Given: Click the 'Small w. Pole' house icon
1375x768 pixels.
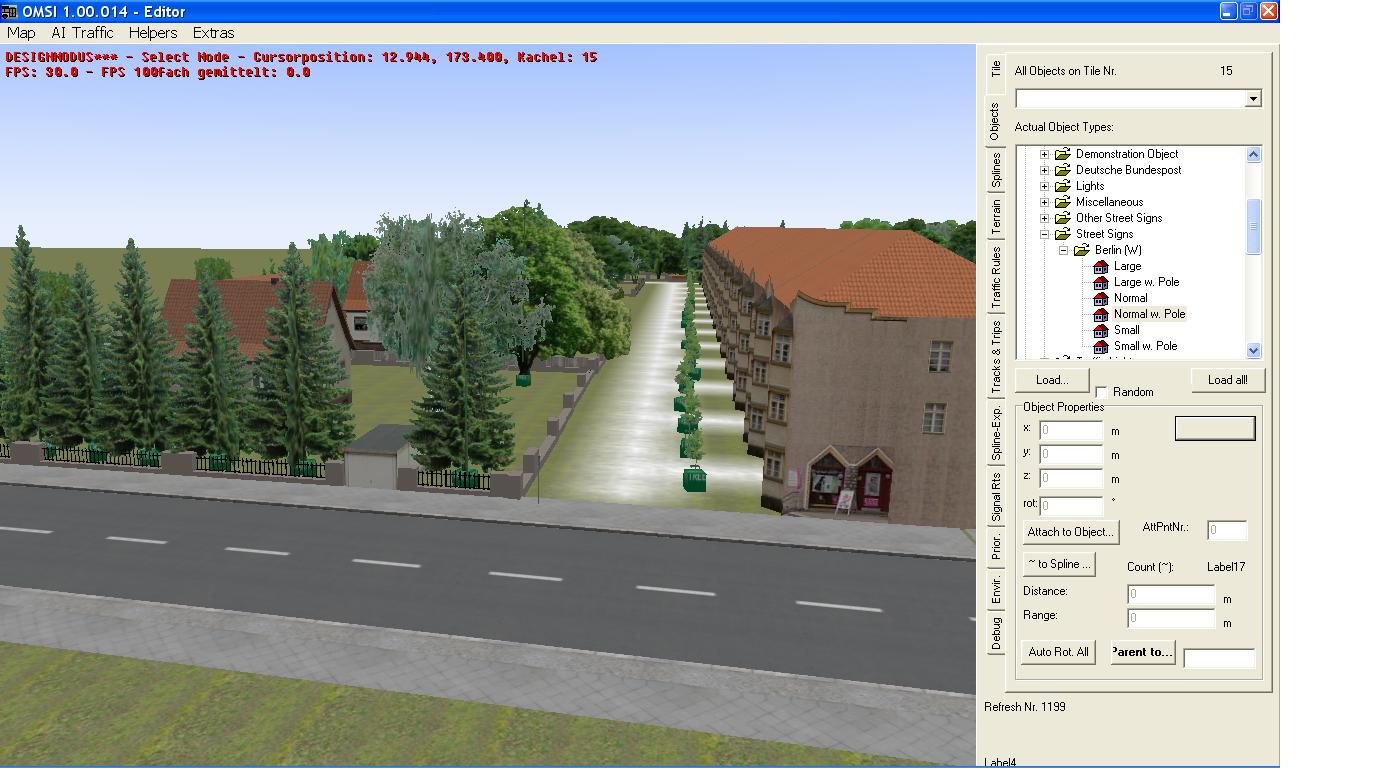Looking at the screenshot, I should point(1101,346).
